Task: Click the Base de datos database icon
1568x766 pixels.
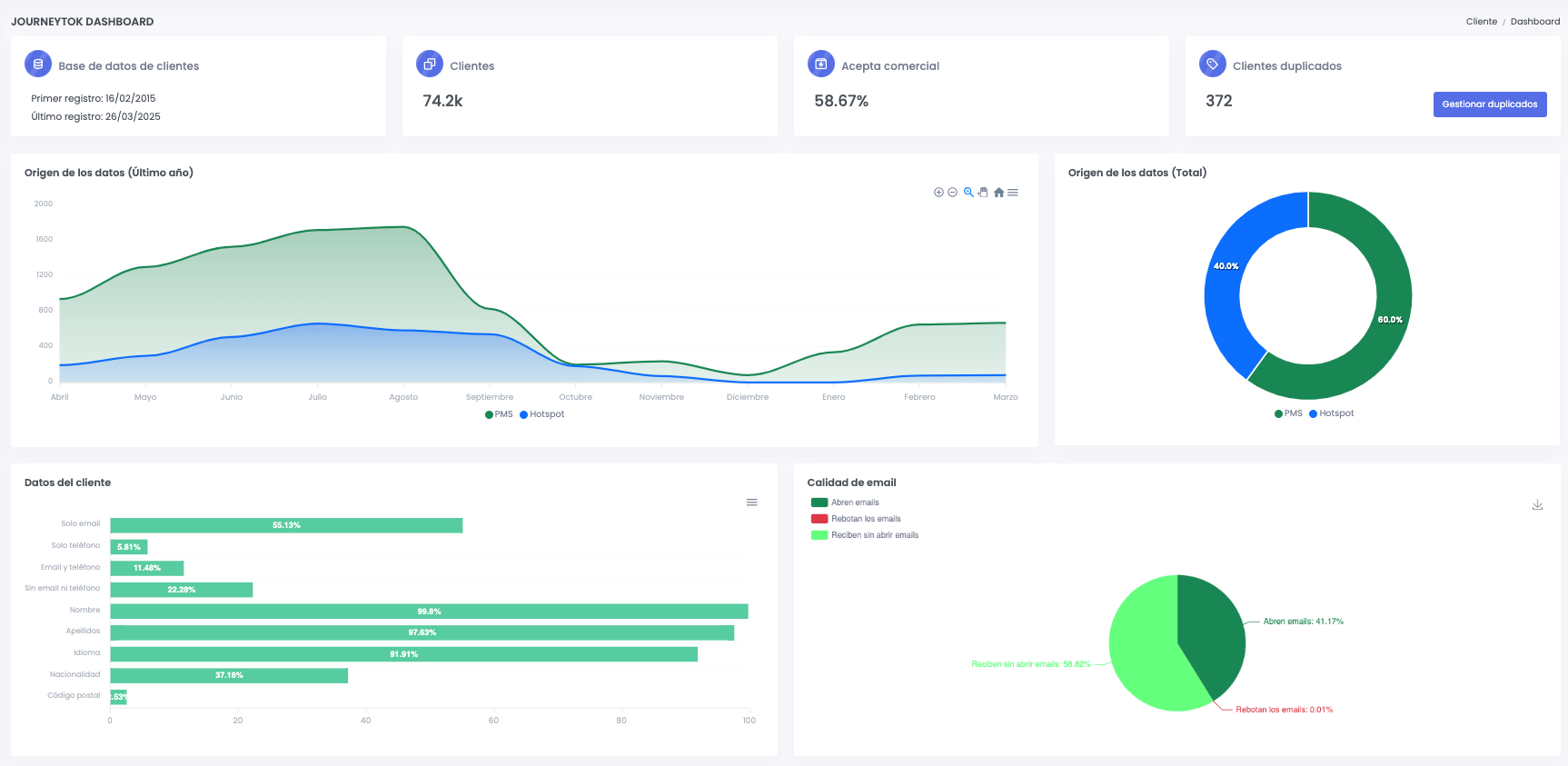Action: pyautogui.click(x=38, y=65)
